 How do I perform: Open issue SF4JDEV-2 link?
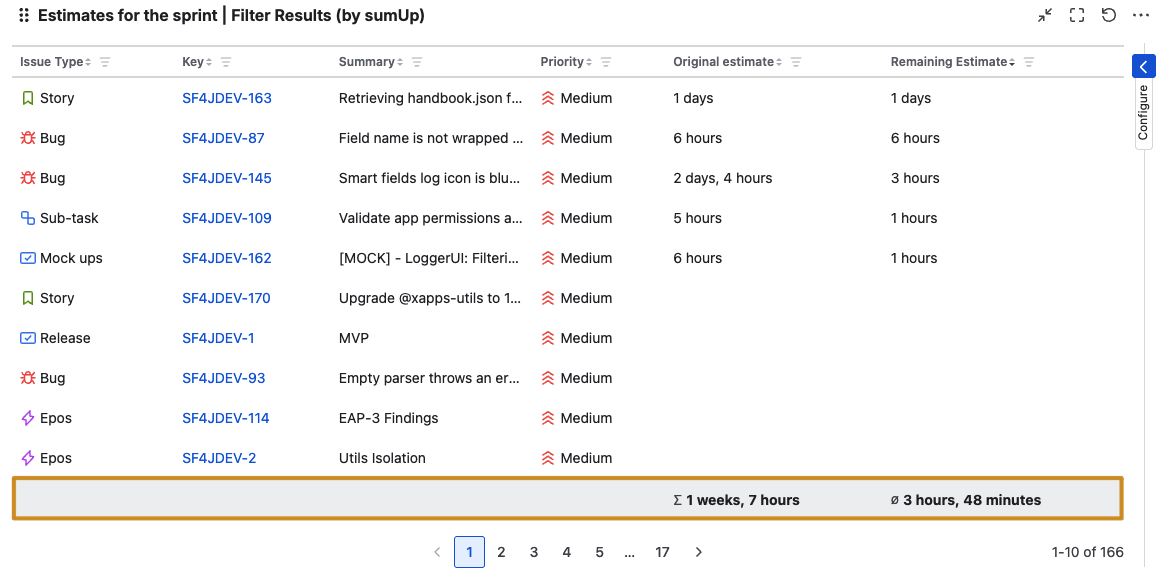click(x=219, y=458)
